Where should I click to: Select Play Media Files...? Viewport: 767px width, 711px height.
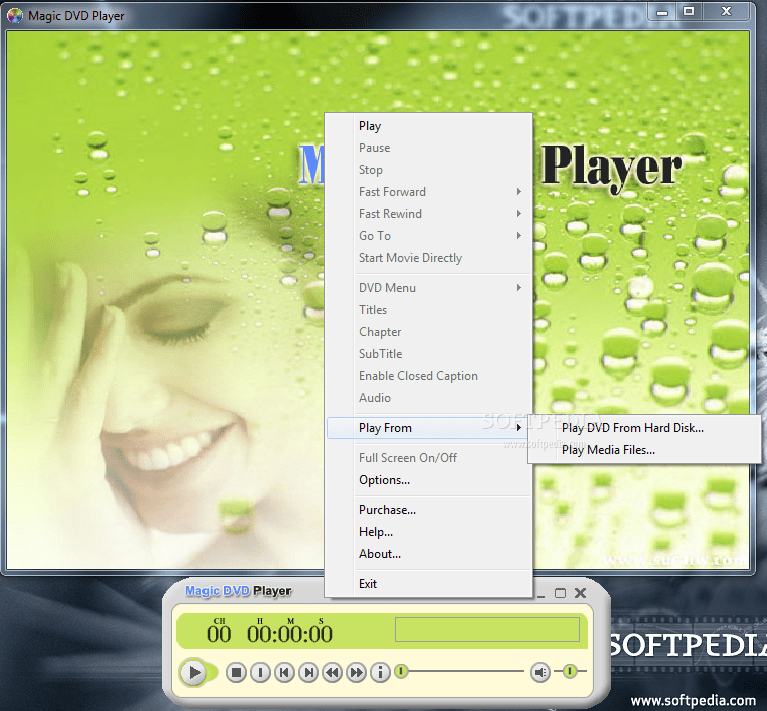[644, 450]
